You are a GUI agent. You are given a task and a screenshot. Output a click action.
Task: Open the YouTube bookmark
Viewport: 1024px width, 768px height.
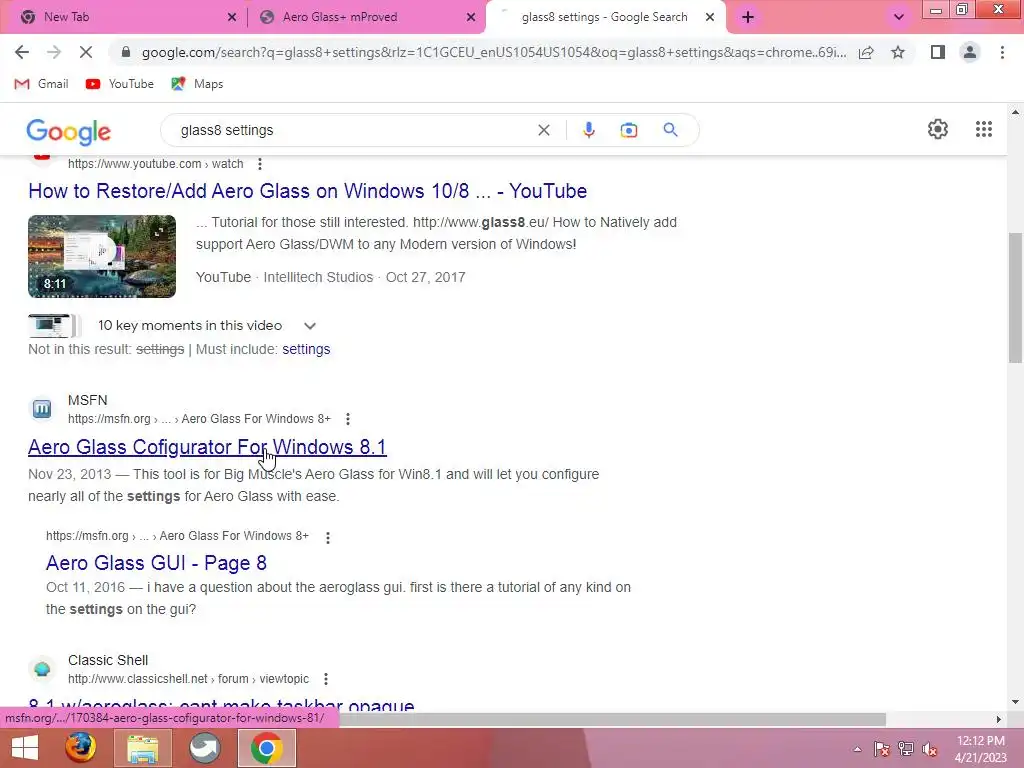click(x=120, y=84)
